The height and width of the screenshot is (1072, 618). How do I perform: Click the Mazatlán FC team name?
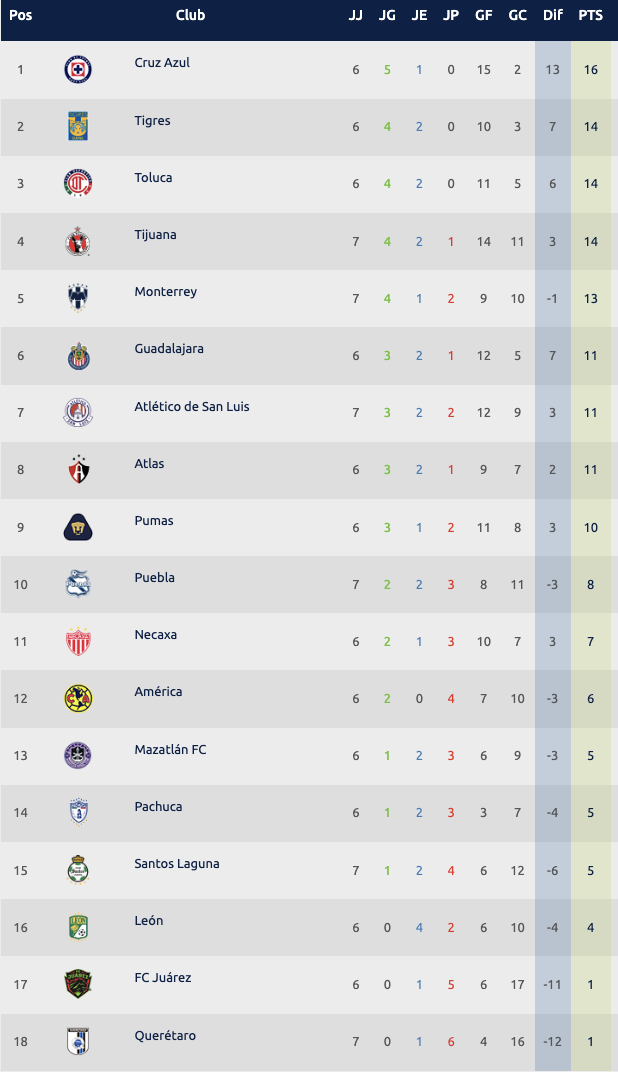[171, 750]
